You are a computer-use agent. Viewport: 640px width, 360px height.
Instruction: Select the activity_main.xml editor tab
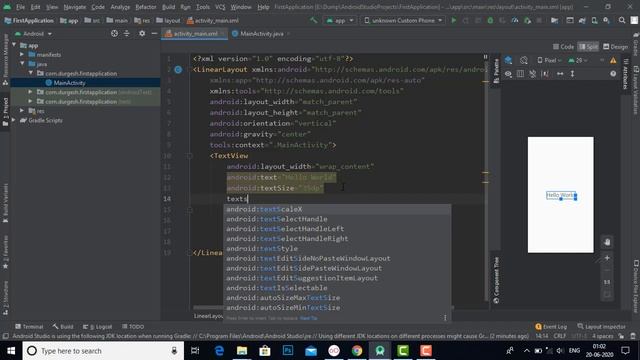coord(195,33)
